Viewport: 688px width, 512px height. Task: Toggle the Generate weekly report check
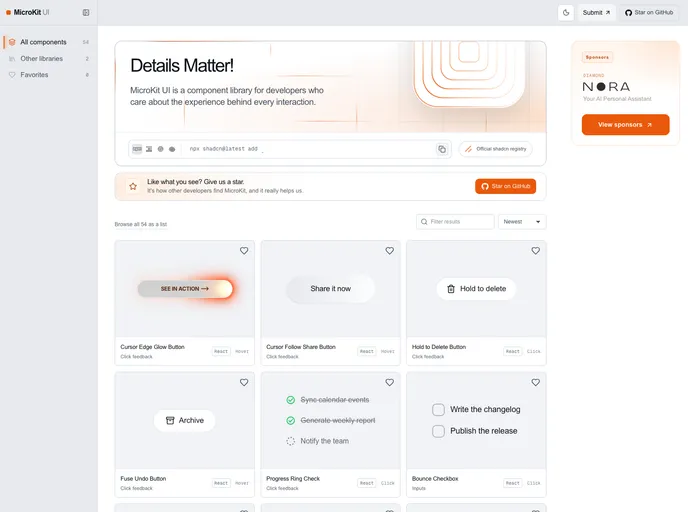[290, 421]
